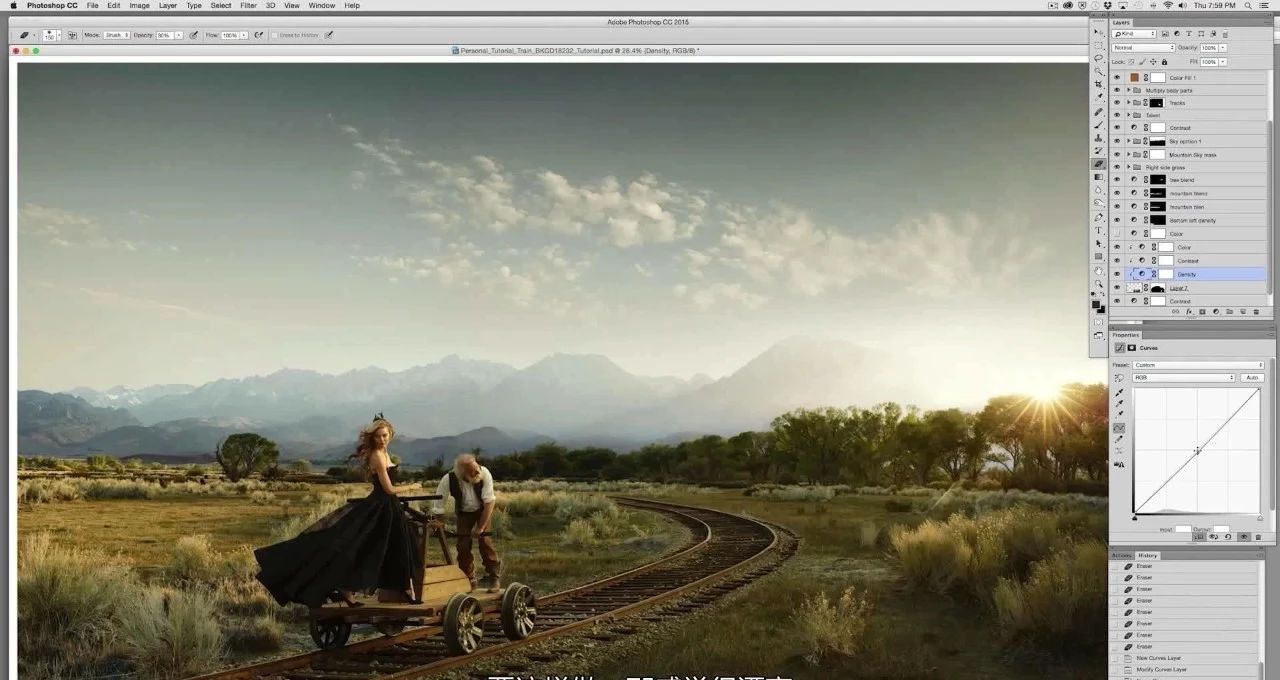Select the Eraser tool in the toolbox
Viewport: 1280px width, 680px height.
coord(1100,164)
